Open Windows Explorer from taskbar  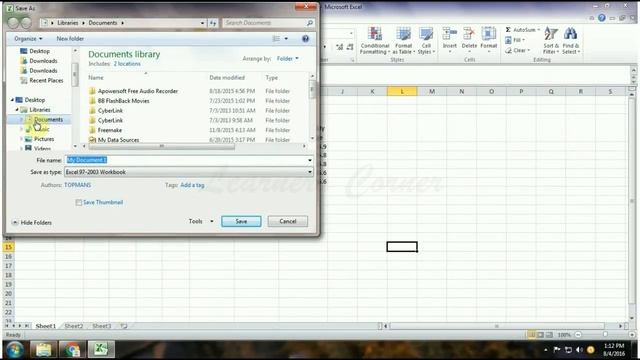[x=43, y=350]
